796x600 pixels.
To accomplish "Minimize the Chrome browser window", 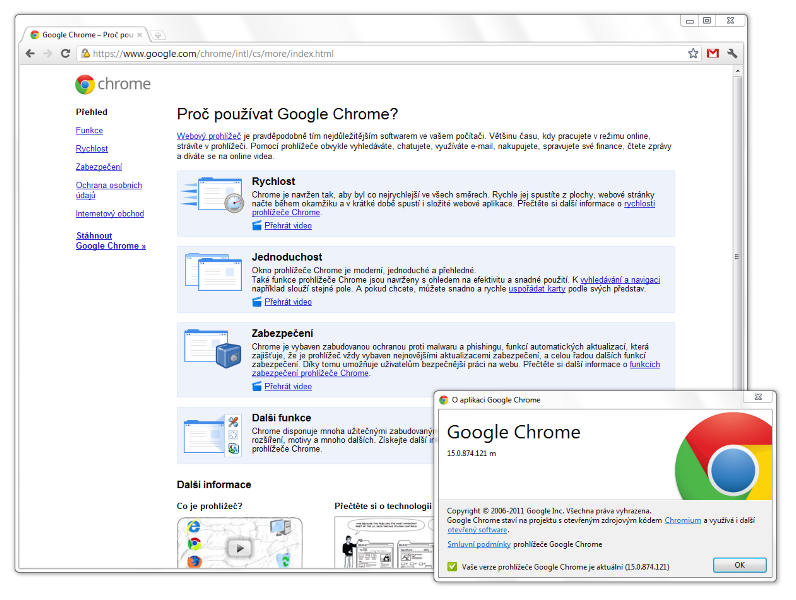I will [x=689, y=21].
